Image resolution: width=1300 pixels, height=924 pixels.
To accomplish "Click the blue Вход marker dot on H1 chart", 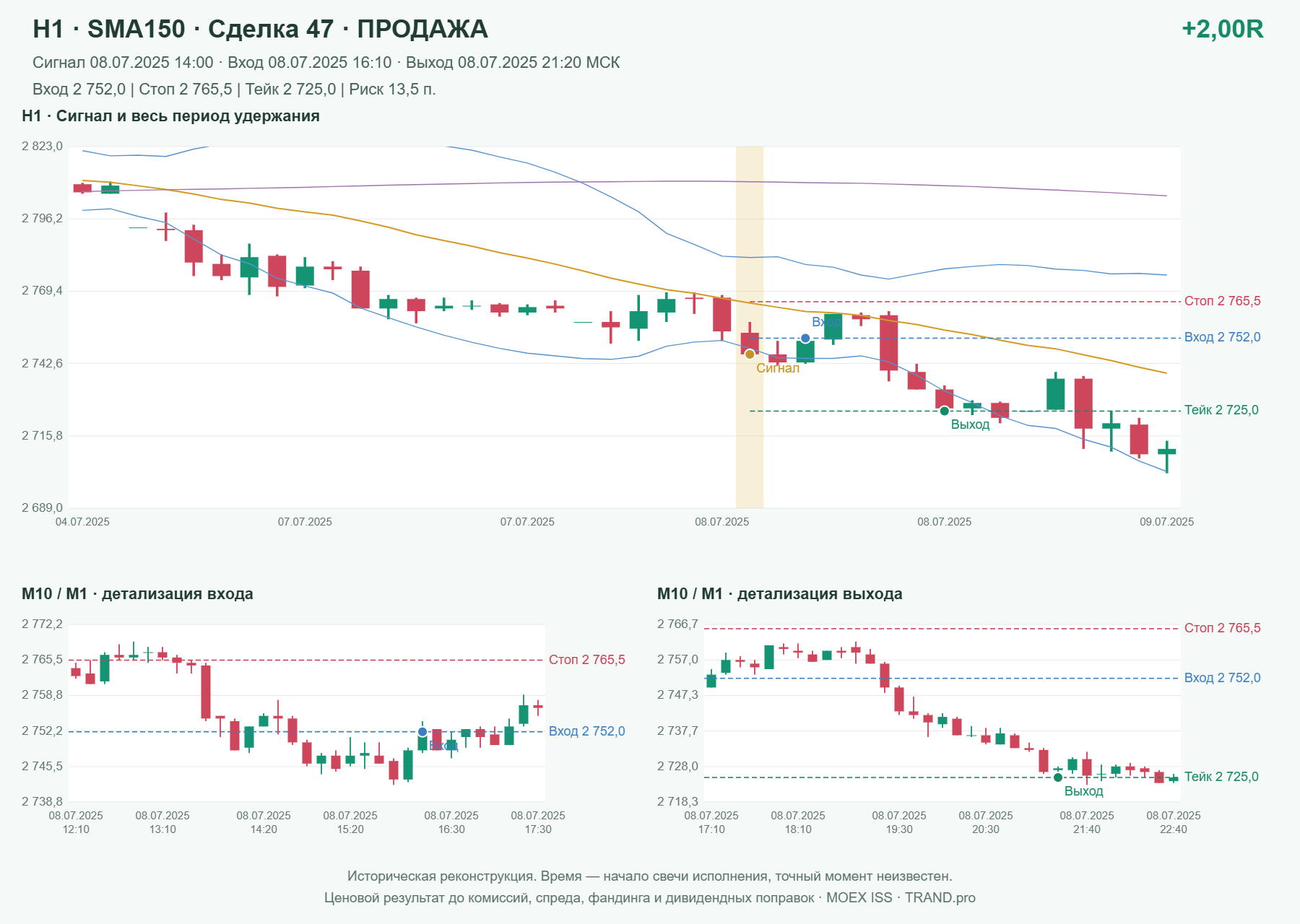I will click(x=805, y=338).
